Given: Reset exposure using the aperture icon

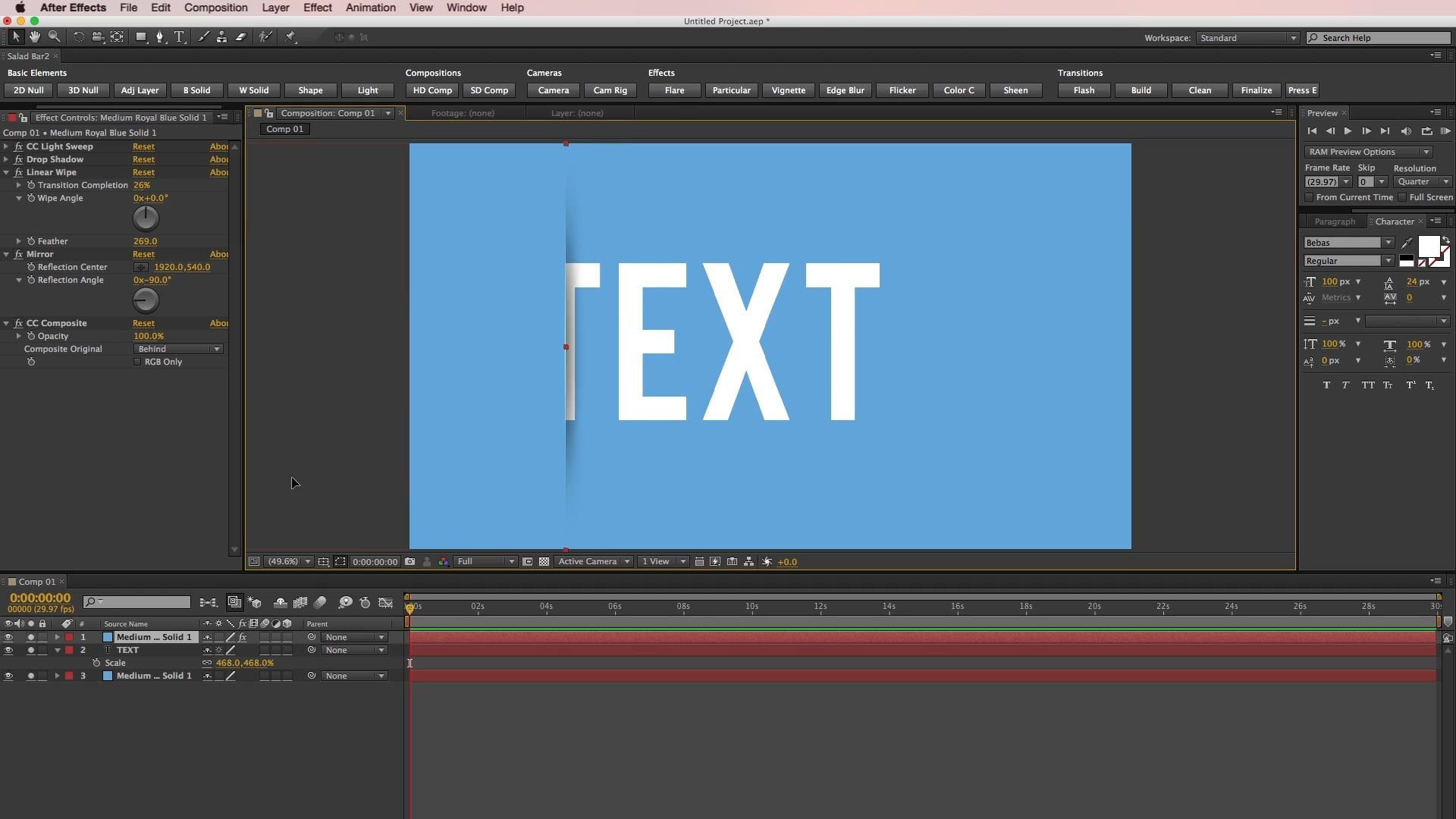Looking at the screenshot, I should pyautogui.click(x=767, y=562).
